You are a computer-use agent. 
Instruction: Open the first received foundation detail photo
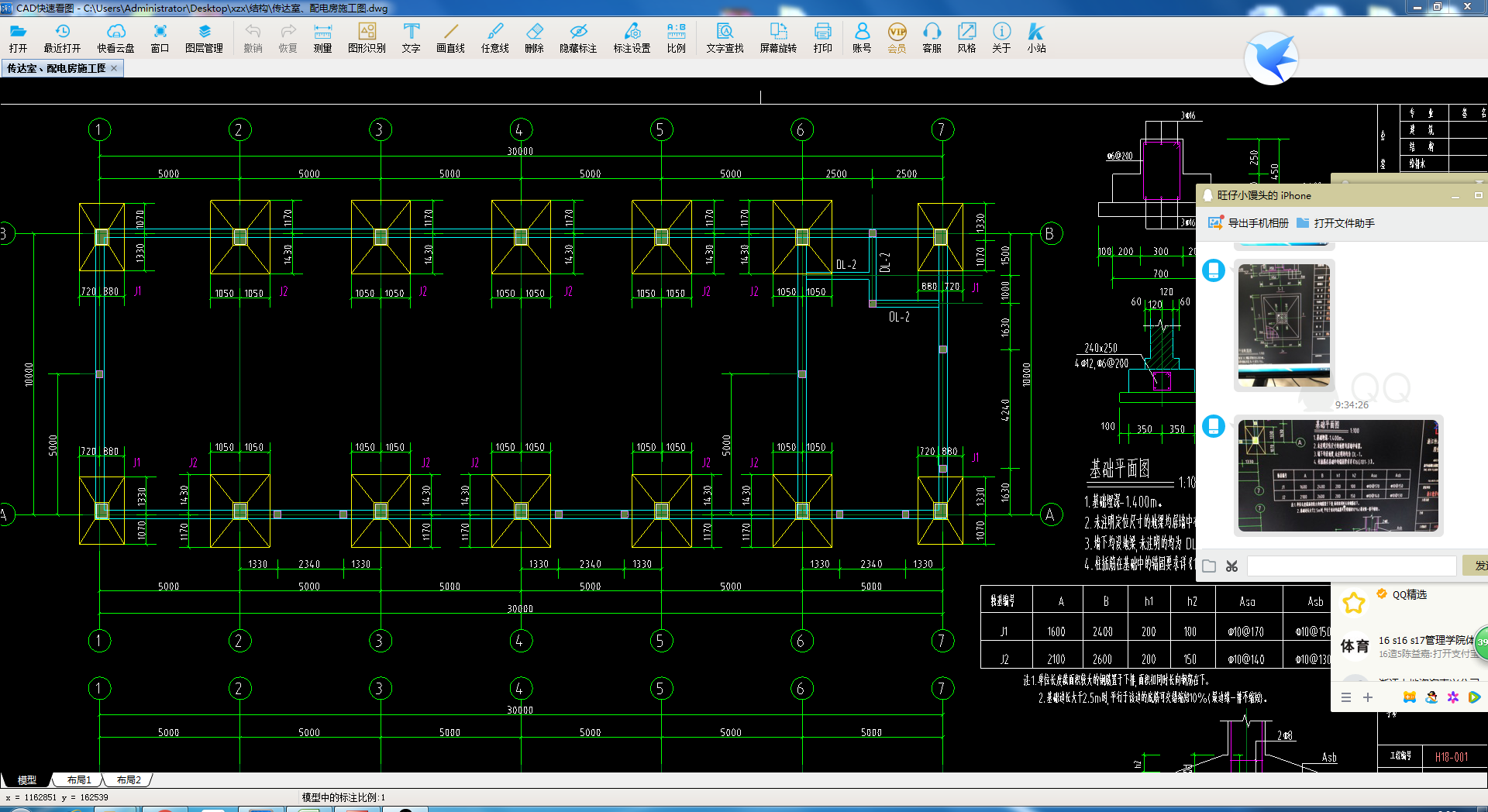1283,325
